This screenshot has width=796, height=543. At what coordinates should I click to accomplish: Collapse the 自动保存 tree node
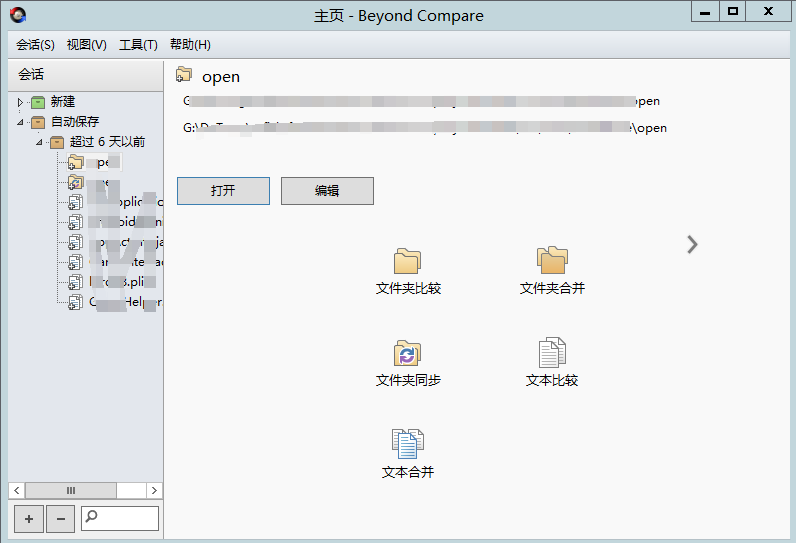click(x=20, y=122)
